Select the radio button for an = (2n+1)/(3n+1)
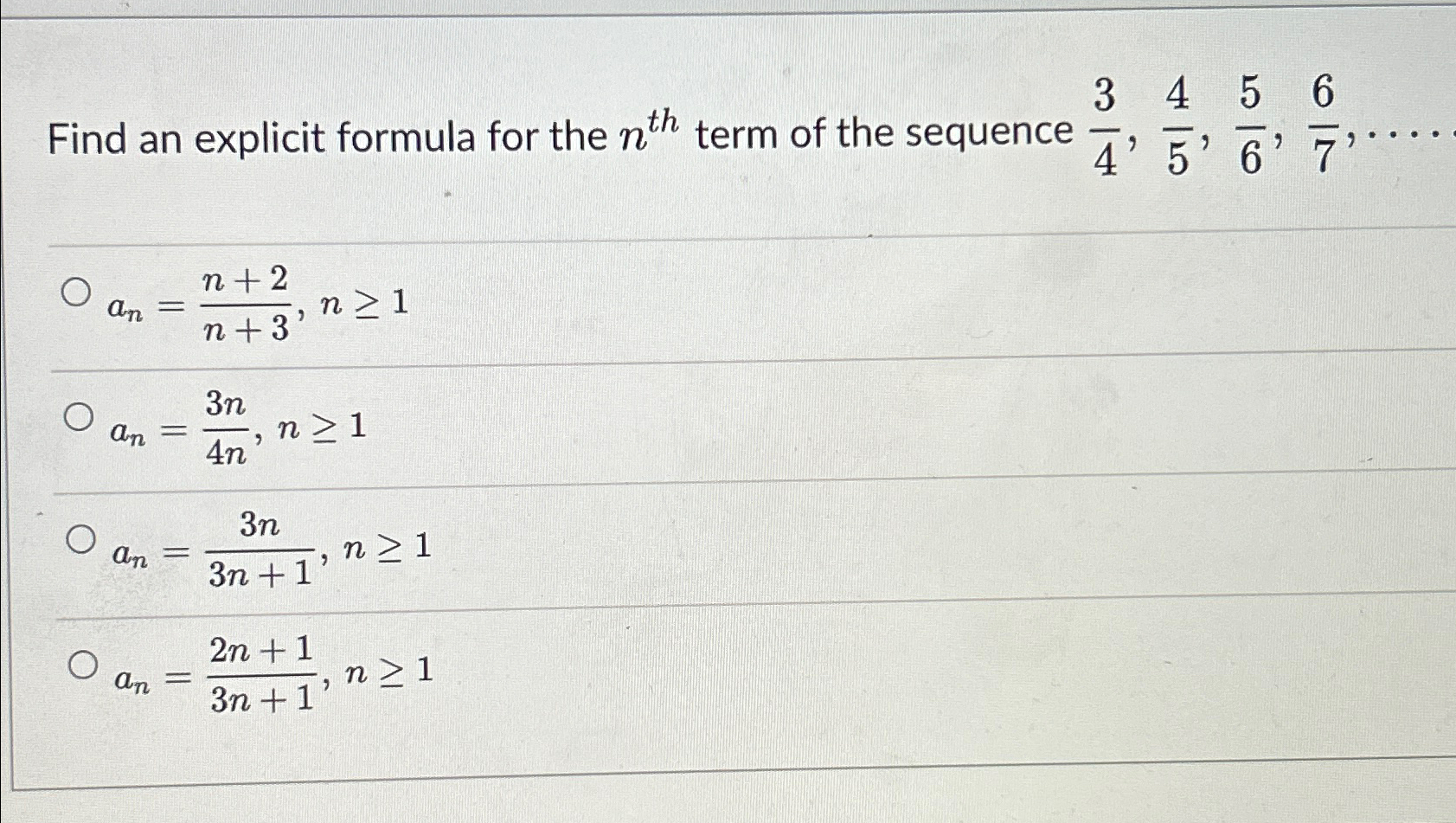The width and height of the screenshot is (1456, 823). click(x=85, y=665)
